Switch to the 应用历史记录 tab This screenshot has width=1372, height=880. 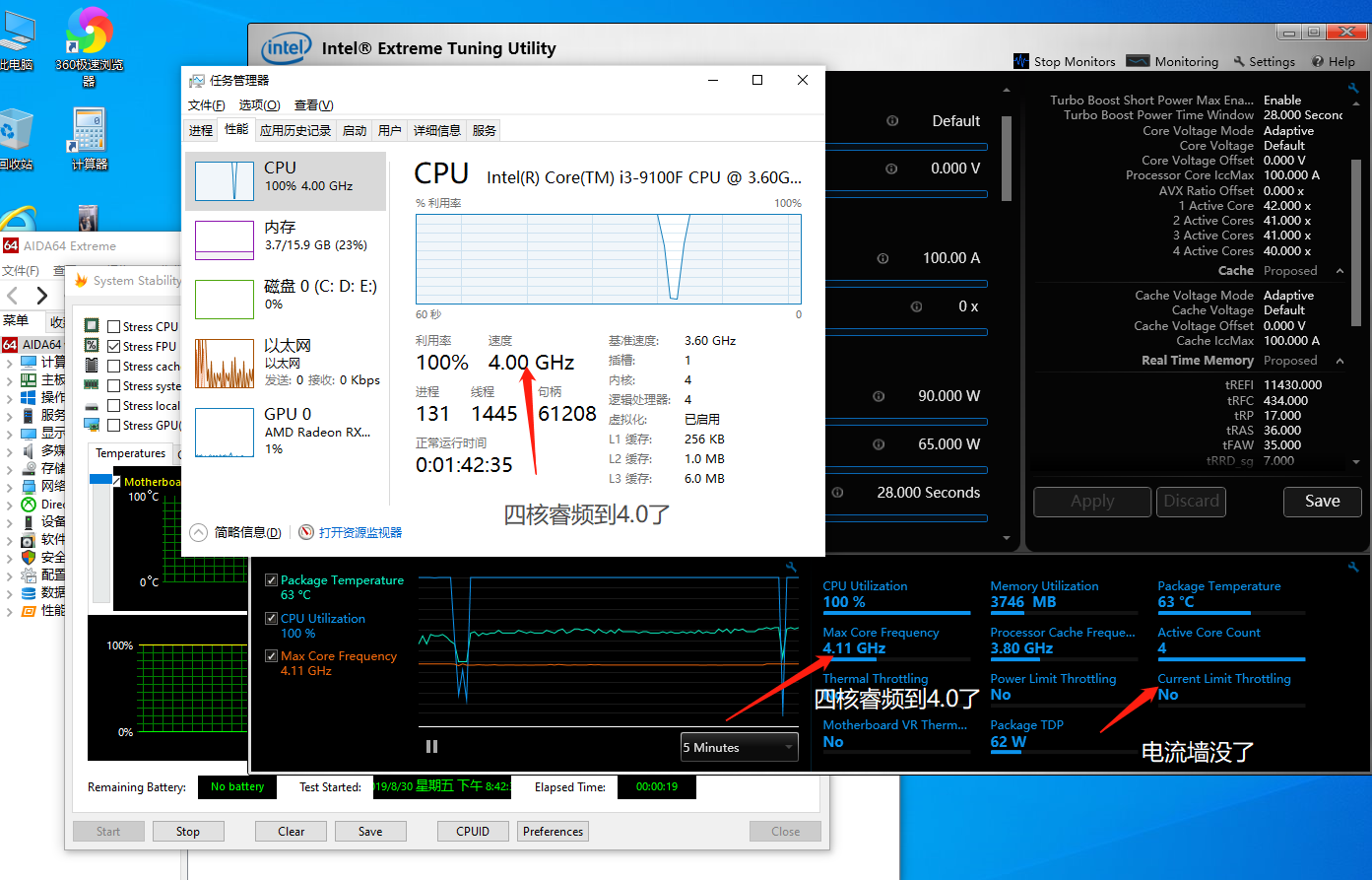coord(295,130)
